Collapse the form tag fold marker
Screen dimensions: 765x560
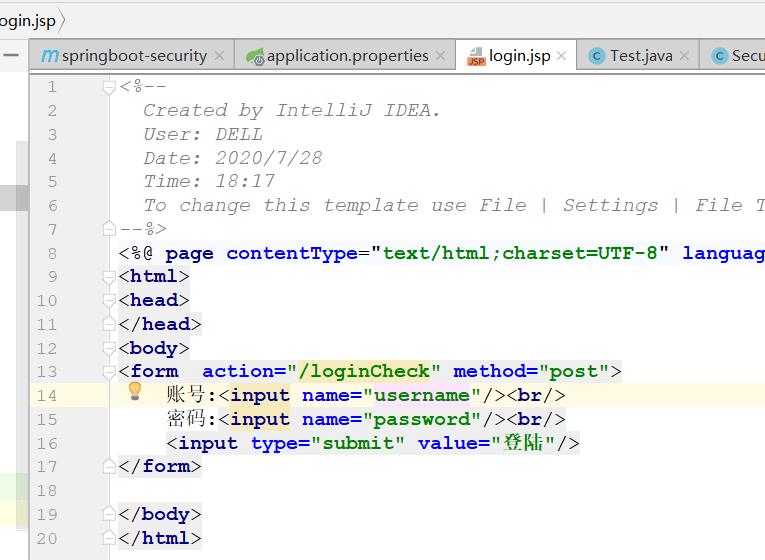pos(110,372)
